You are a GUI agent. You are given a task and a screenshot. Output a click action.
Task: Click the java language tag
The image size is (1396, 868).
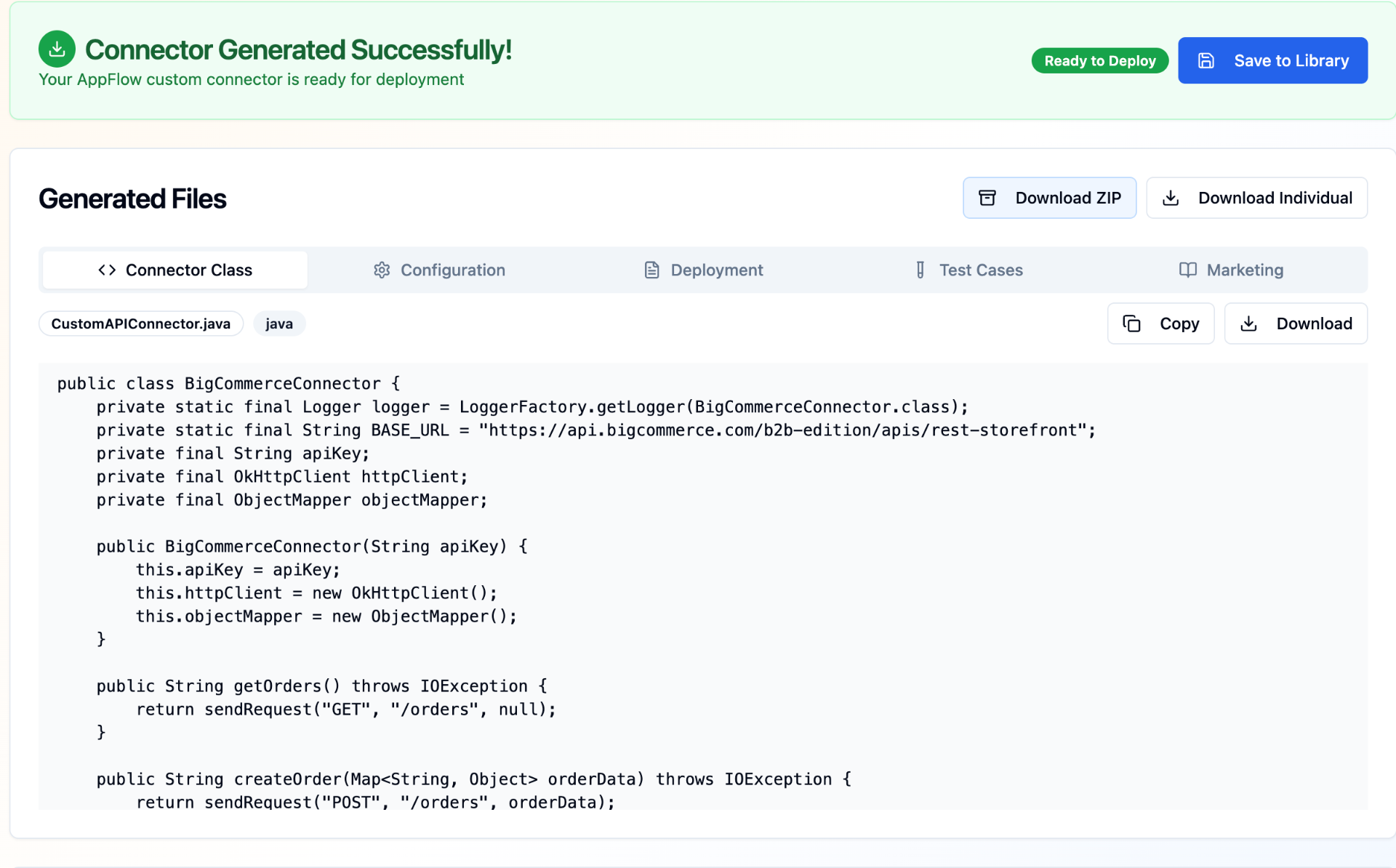tap(278, 324)
